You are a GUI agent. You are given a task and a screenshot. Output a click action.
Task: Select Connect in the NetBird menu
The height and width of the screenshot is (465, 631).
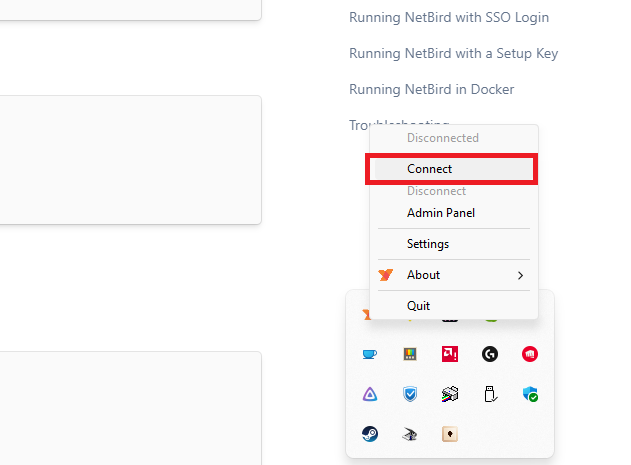[x=453, y=169]
